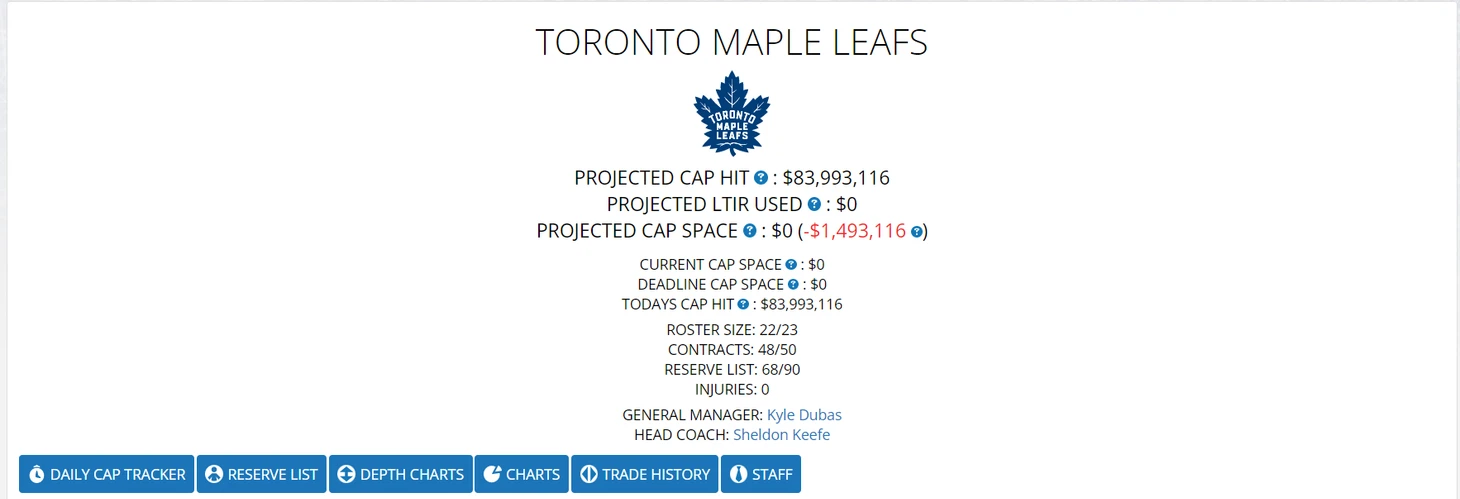Viewport: 1460px width, 499px height.
Task: Open the Reserve List page
Action: [261, 474]
